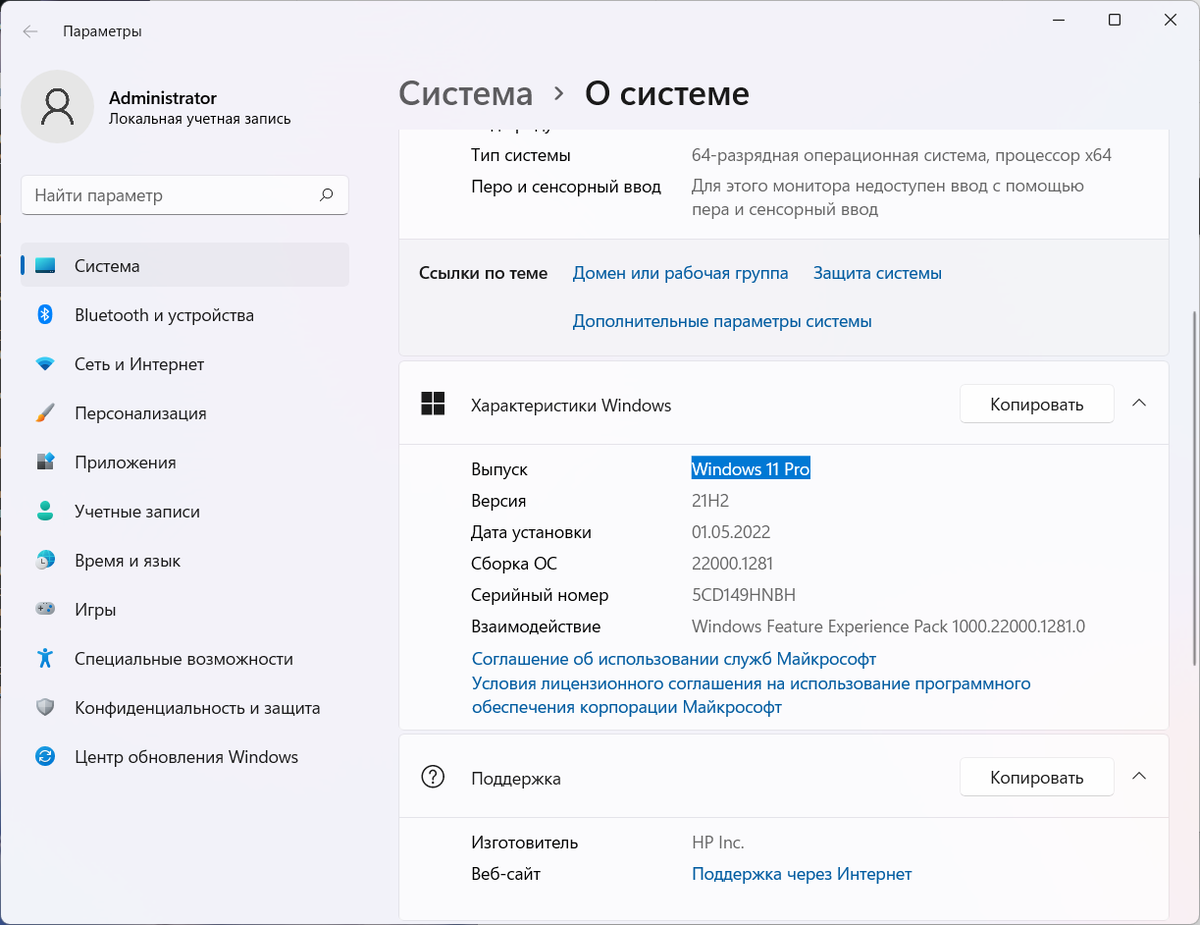The image size is (1200, 925).
Task: Click the Копировать button for Характеристики Windows
Action: click(1036, 403)
